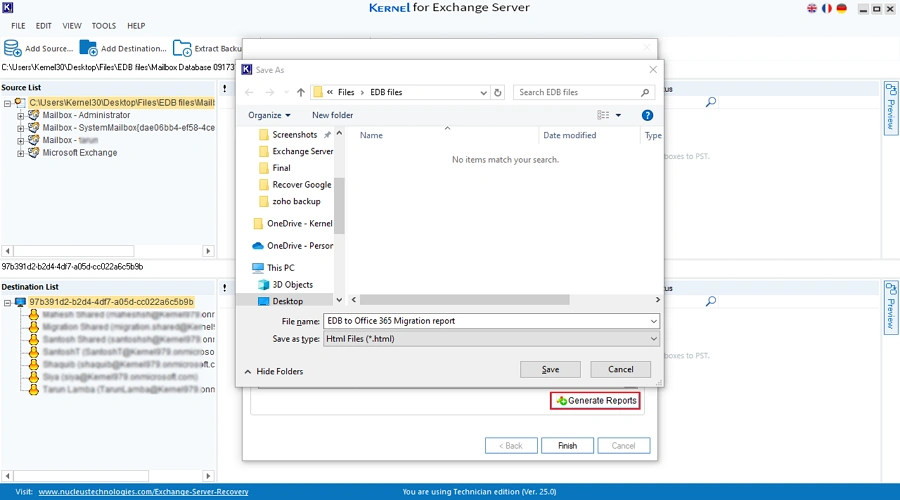Click the Add Destination toolbar icon
The width and height of the screenshot is (900, 500).
[x=89, y=48]
